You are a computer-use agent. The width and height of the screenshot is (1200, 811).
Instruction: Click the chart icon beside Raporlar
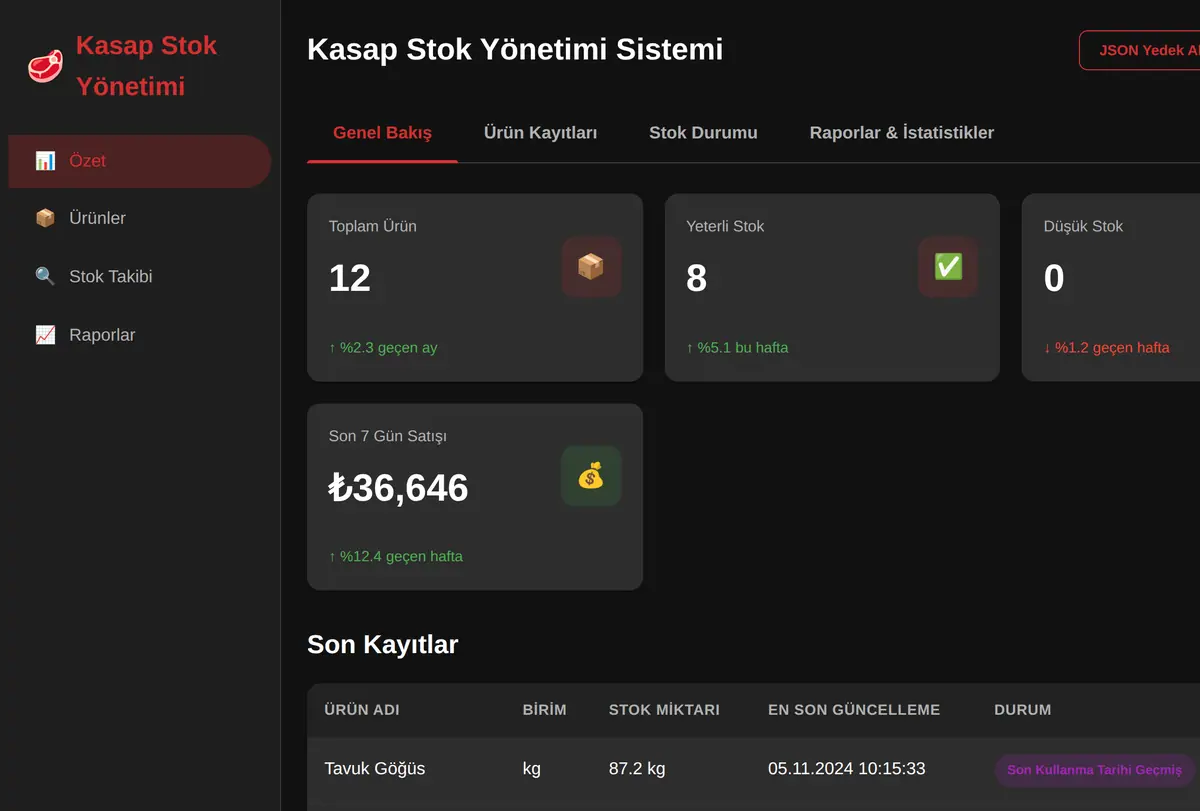(x=45, y=335)
